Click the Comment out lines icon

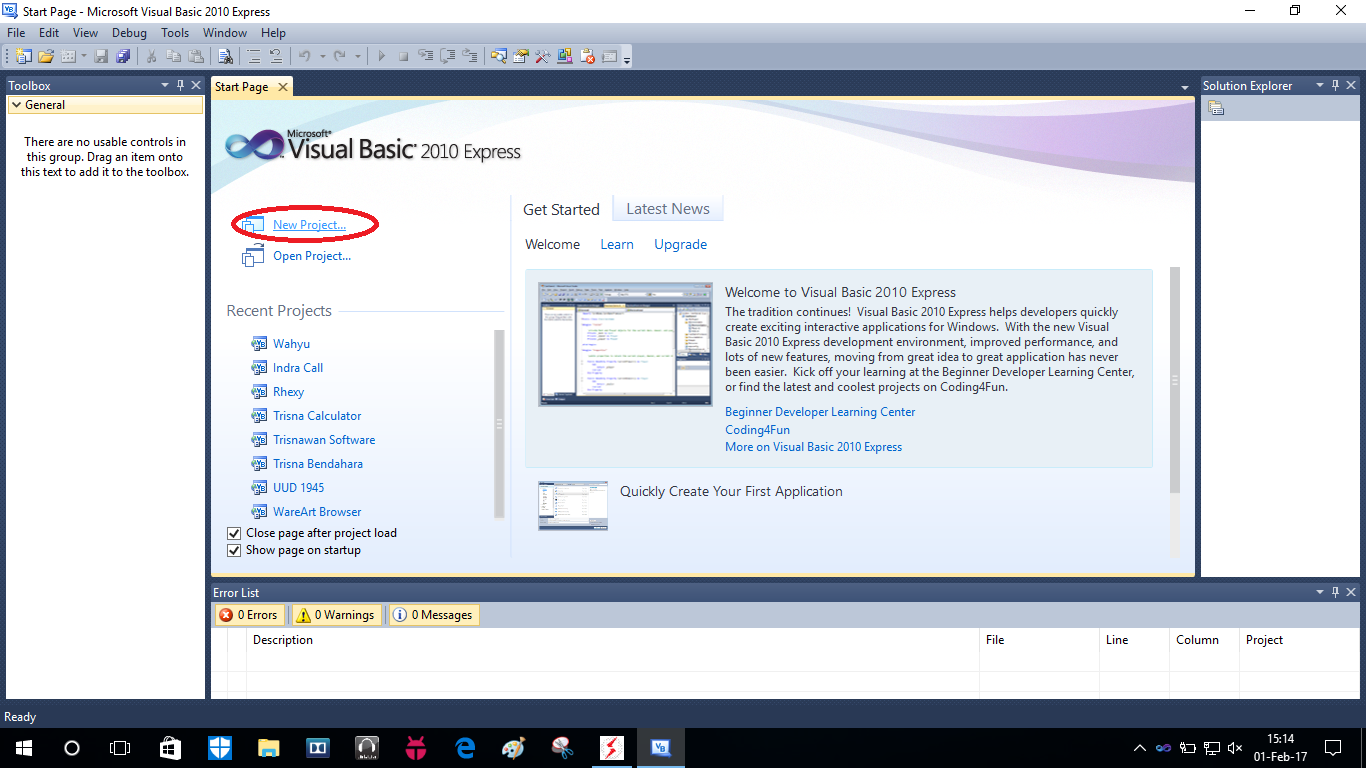pyautogui.click(x=254, y=56)
